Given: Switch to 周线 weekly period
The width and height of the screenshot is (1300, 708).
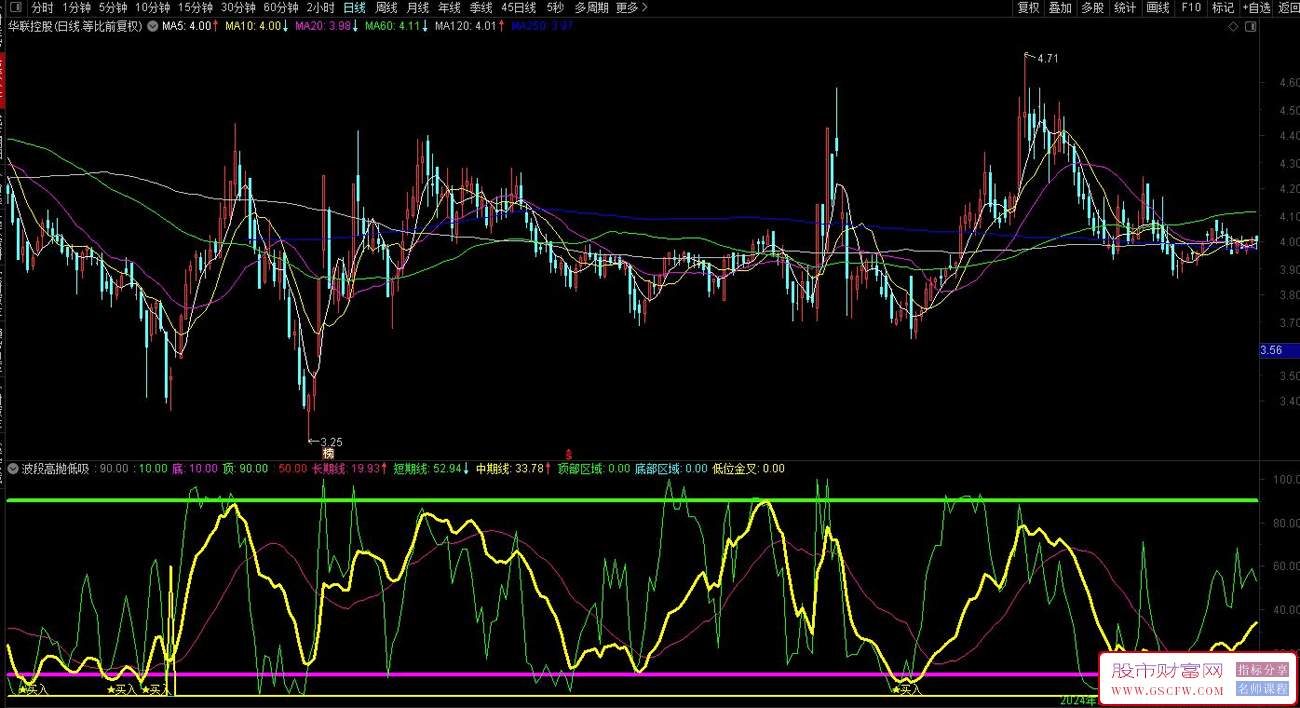Looking at the screenshot, I should 386,8.
